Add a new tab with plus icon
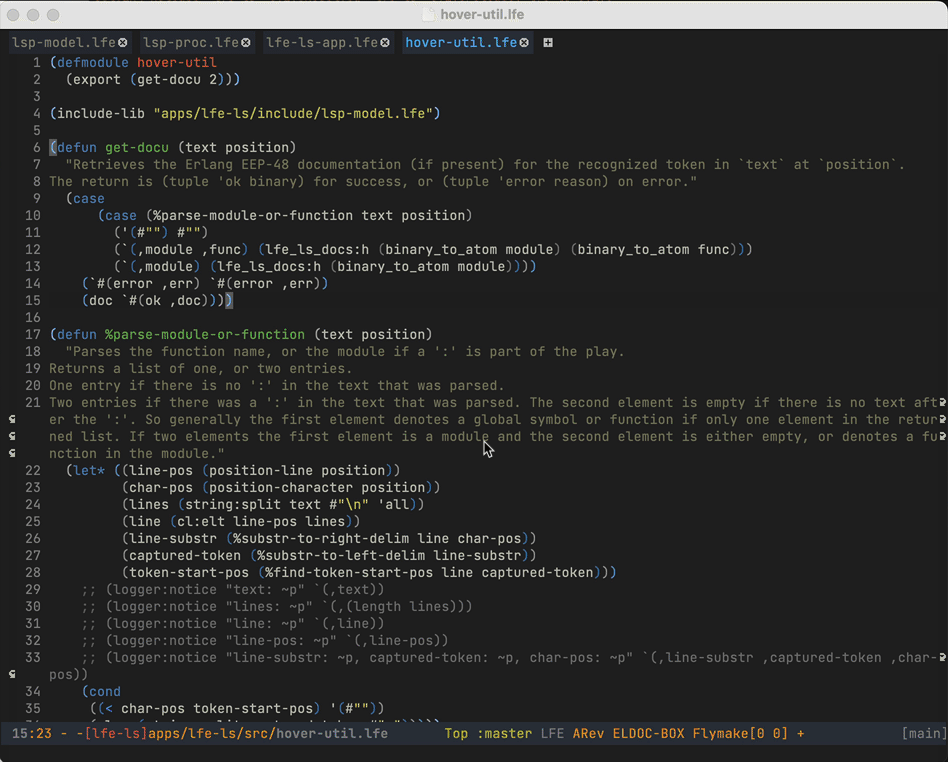This screenshot has height=762, width=948. pos(548,42)
